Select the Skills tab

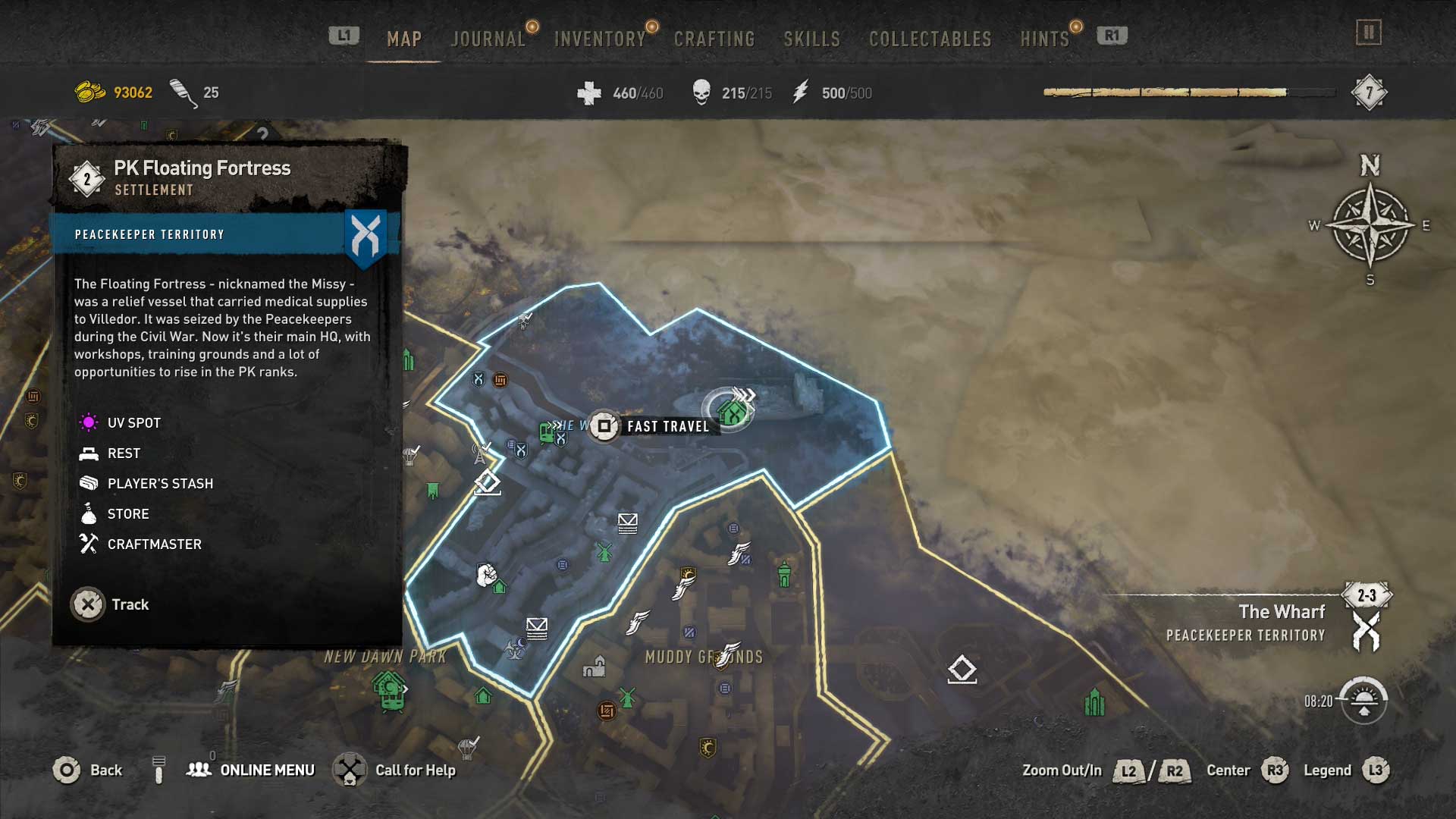click(x=811, y=39)
